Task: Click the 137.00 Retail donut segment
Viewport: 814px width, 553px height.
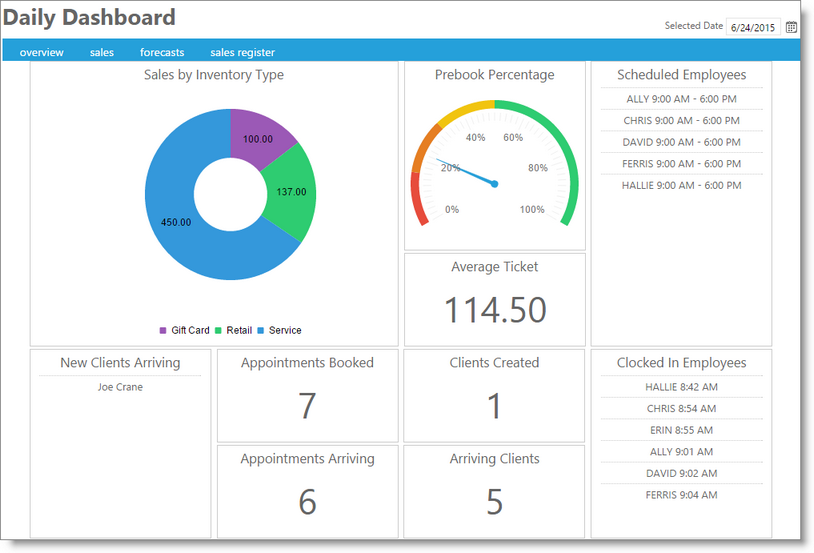Action: 291,192
